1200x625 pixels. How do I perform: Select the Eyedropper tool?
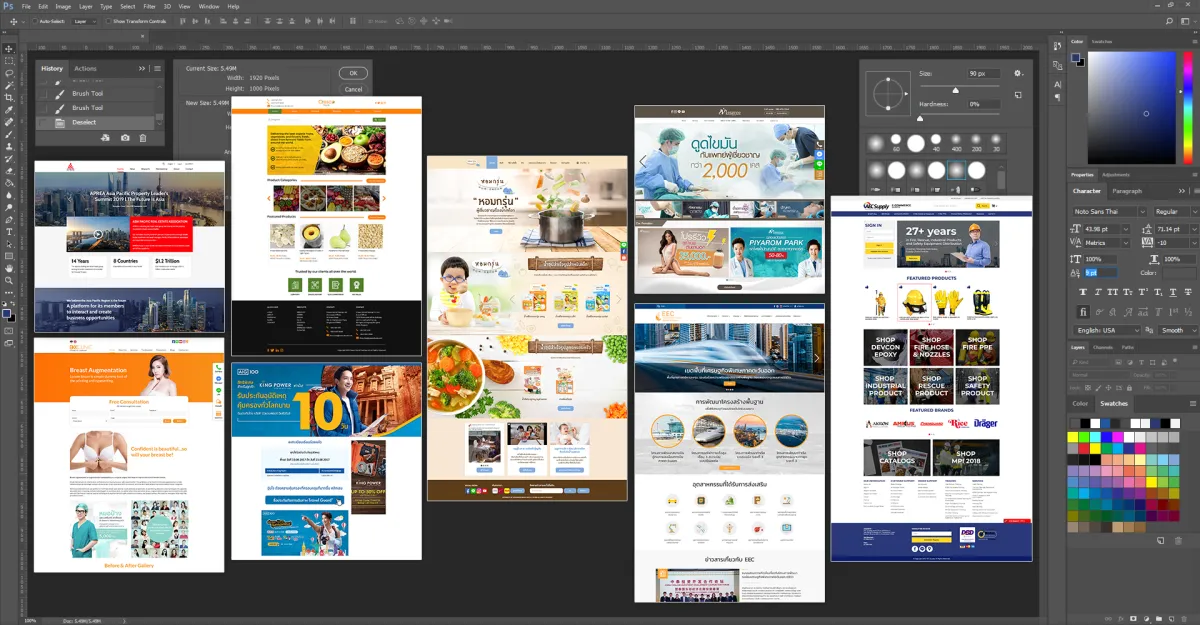(9, 110)
